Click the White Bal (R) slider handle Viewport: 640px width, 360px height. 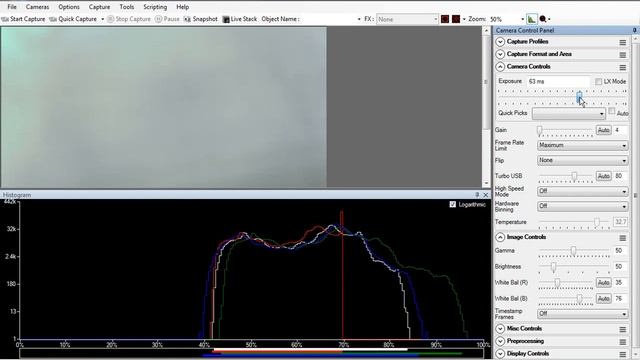pos(557,282)
